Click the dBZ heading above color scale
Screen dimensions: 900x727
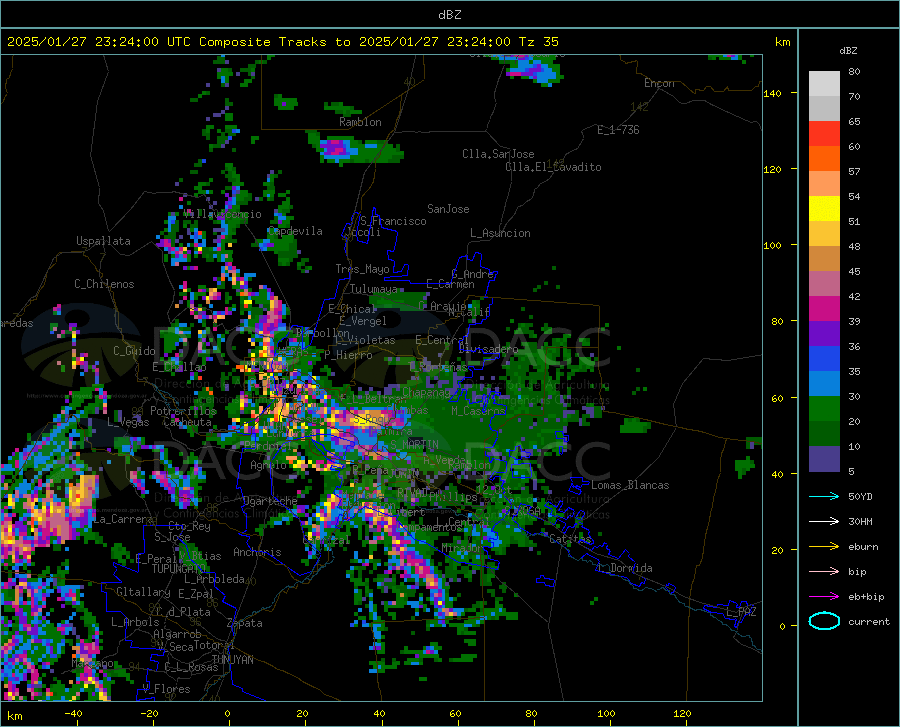coord(848,50)
